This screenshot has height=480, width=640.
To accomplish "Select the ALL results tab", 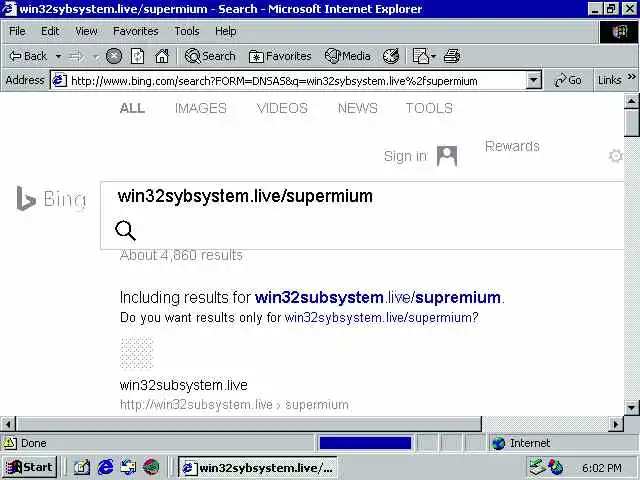I will [132, 108].
